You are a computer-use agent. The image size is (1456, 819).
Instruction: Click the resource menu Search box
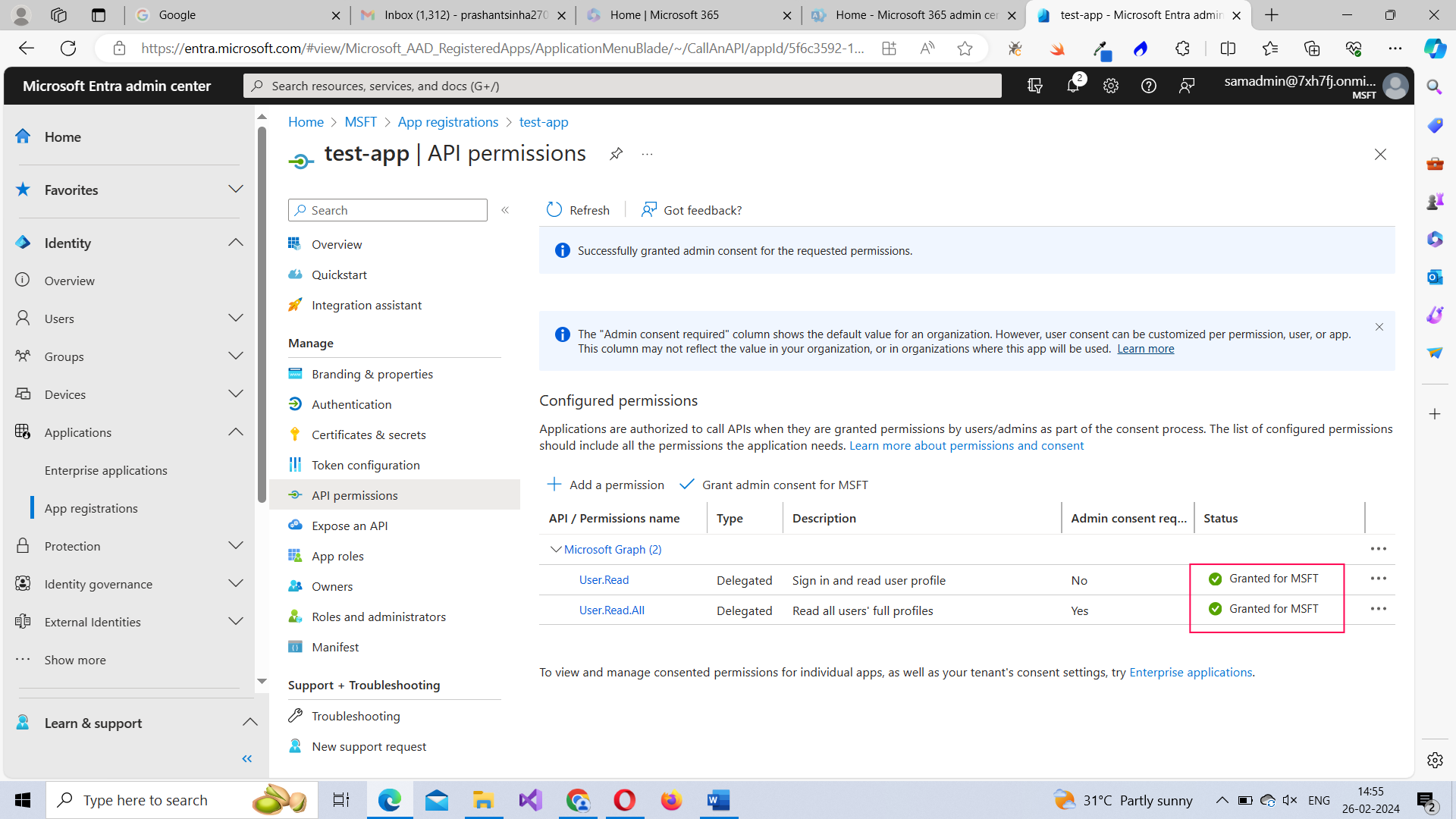[388, 210]
